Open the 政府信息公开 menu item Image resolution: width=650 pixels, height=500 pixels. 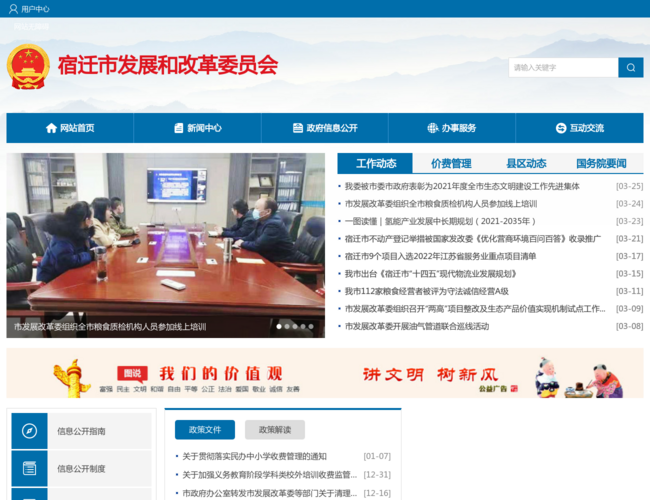(x=325, y=128)
